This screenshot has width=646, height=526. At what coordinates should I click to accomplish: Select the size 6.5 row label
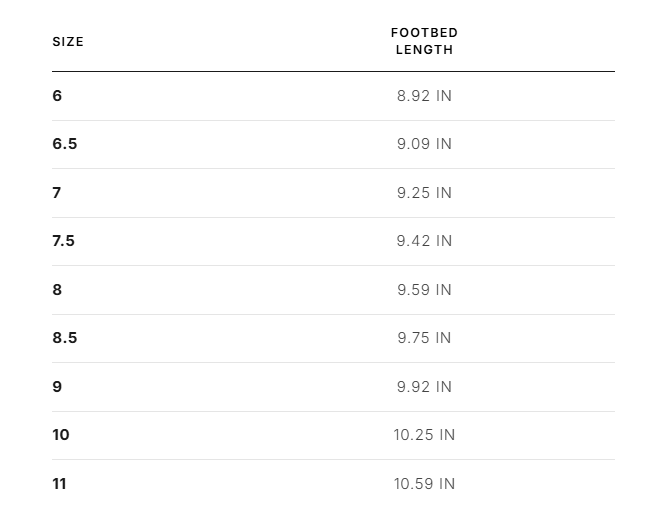point(65,144)
